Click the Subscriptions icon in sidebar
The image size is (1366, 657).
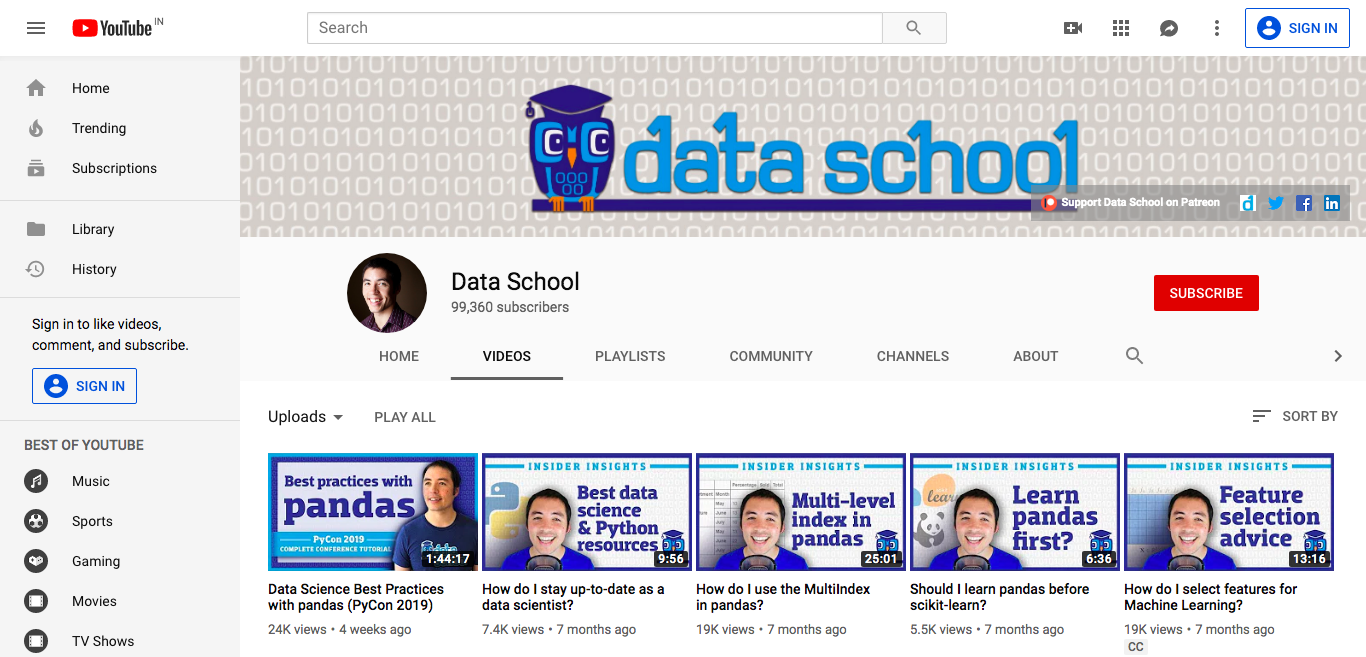tap(36, 168)
